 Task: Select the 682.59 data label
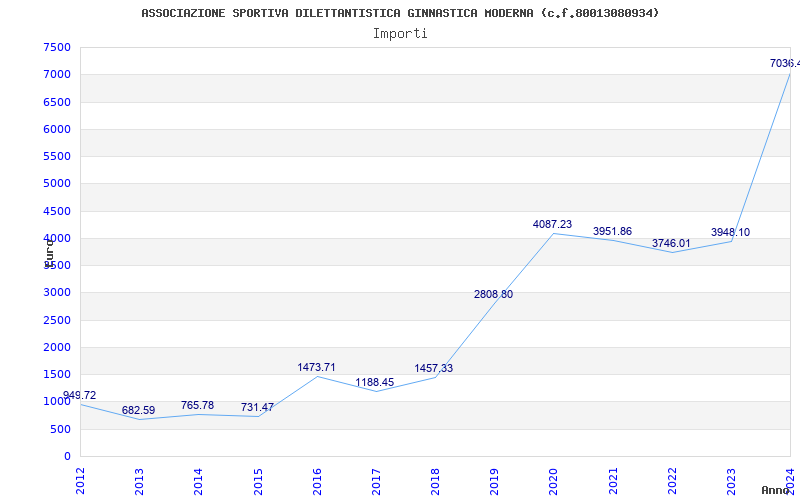click(138, 410)
